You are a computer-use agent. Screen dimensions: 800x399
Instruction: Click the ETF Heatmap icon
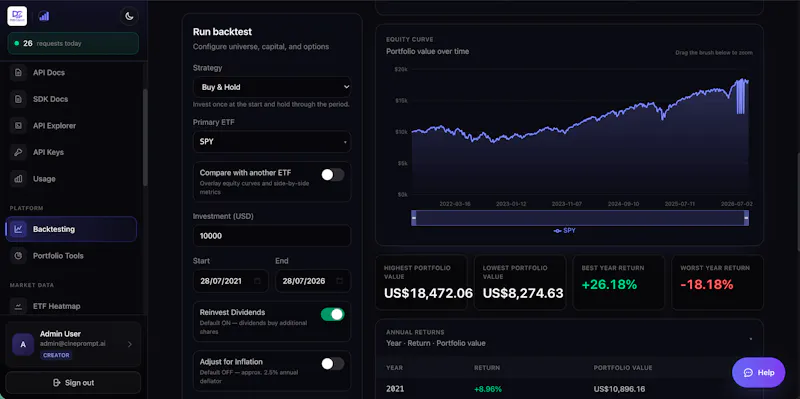(18, 306)
